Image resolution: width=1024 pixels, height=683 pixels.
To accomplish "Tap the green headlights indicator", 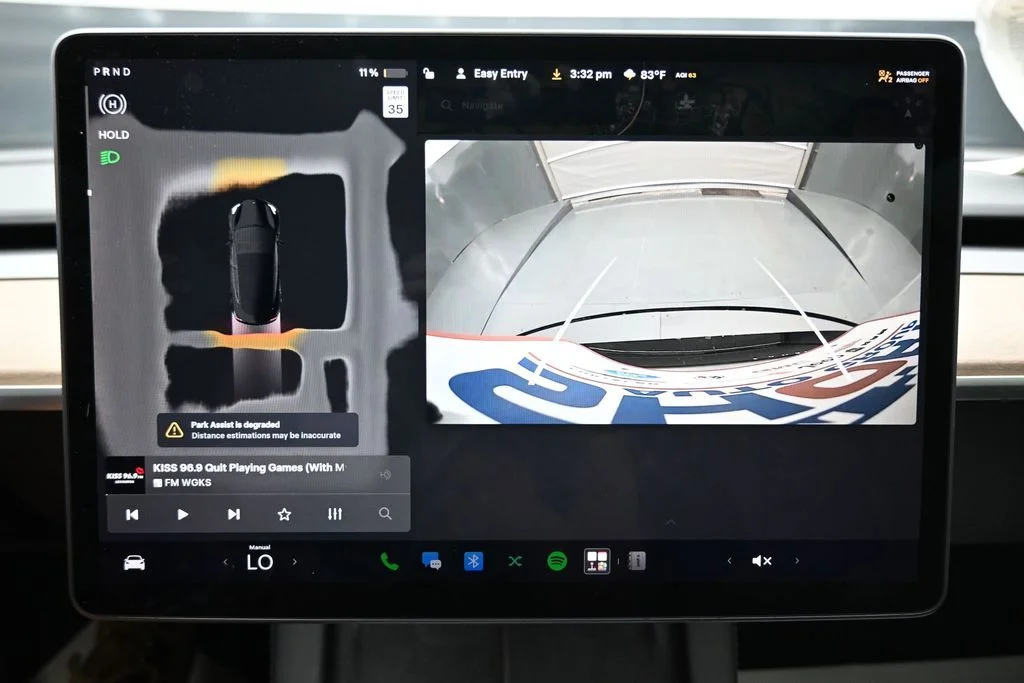I will (110, 157).
